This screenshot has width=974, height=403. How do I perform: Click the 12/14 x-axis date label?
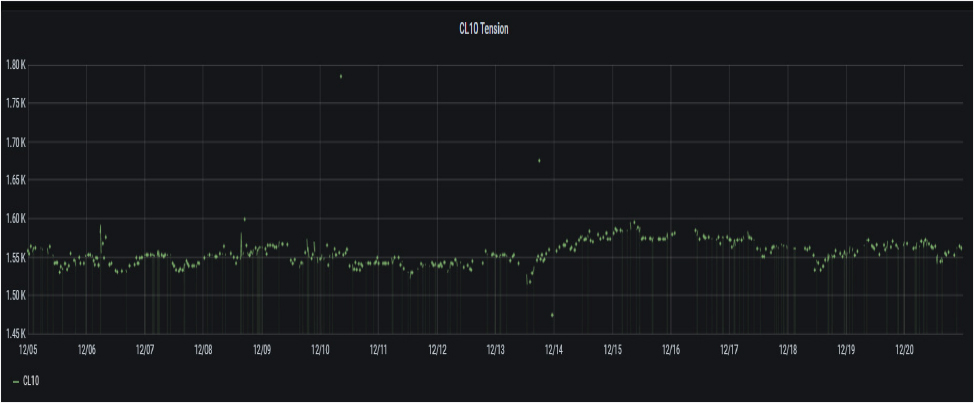click(x=554, y=350)
